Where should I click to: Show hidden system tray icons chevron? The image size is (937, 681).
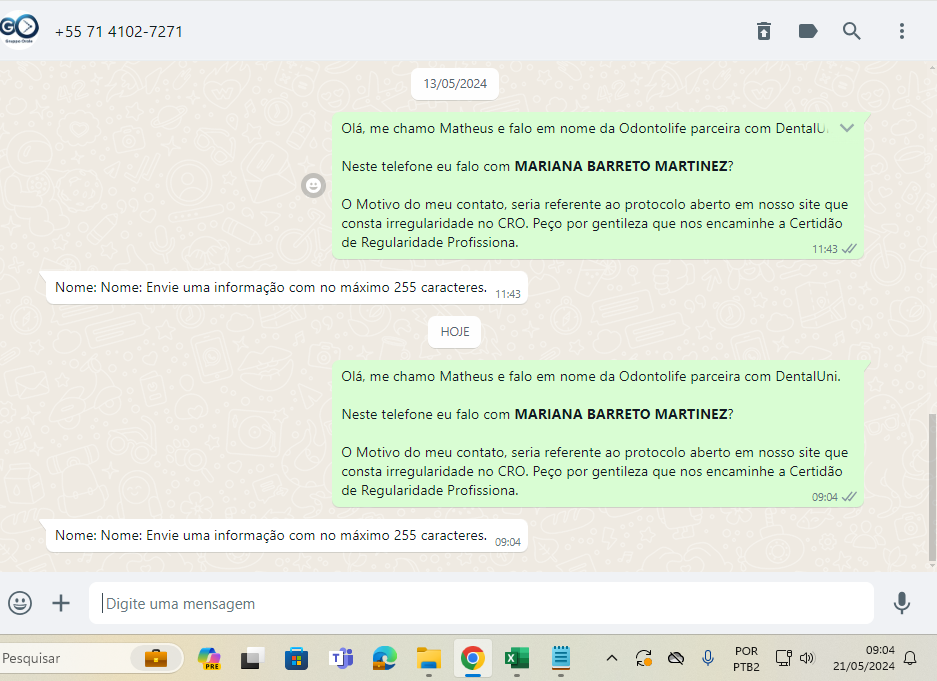pos(612,658)
